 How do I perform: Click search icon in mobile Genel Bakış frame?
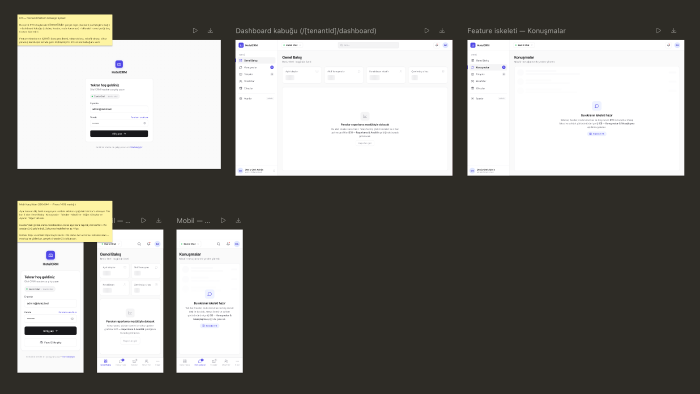point(139,244)
